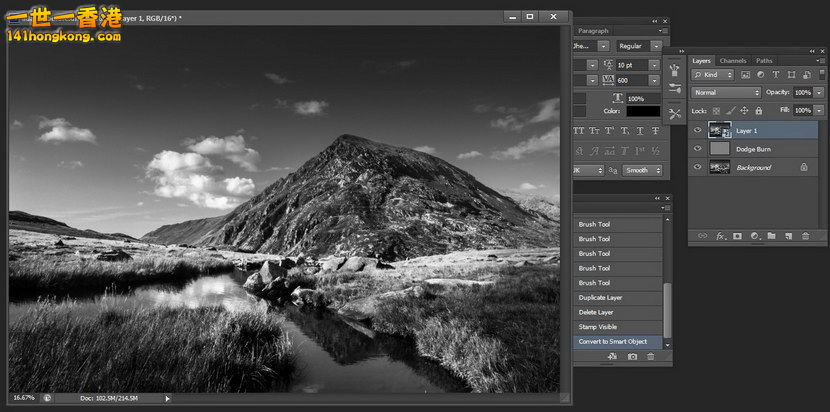Screen dimensions: 830x412
Task: Open the text Color swatch
Action: [643, 111]
